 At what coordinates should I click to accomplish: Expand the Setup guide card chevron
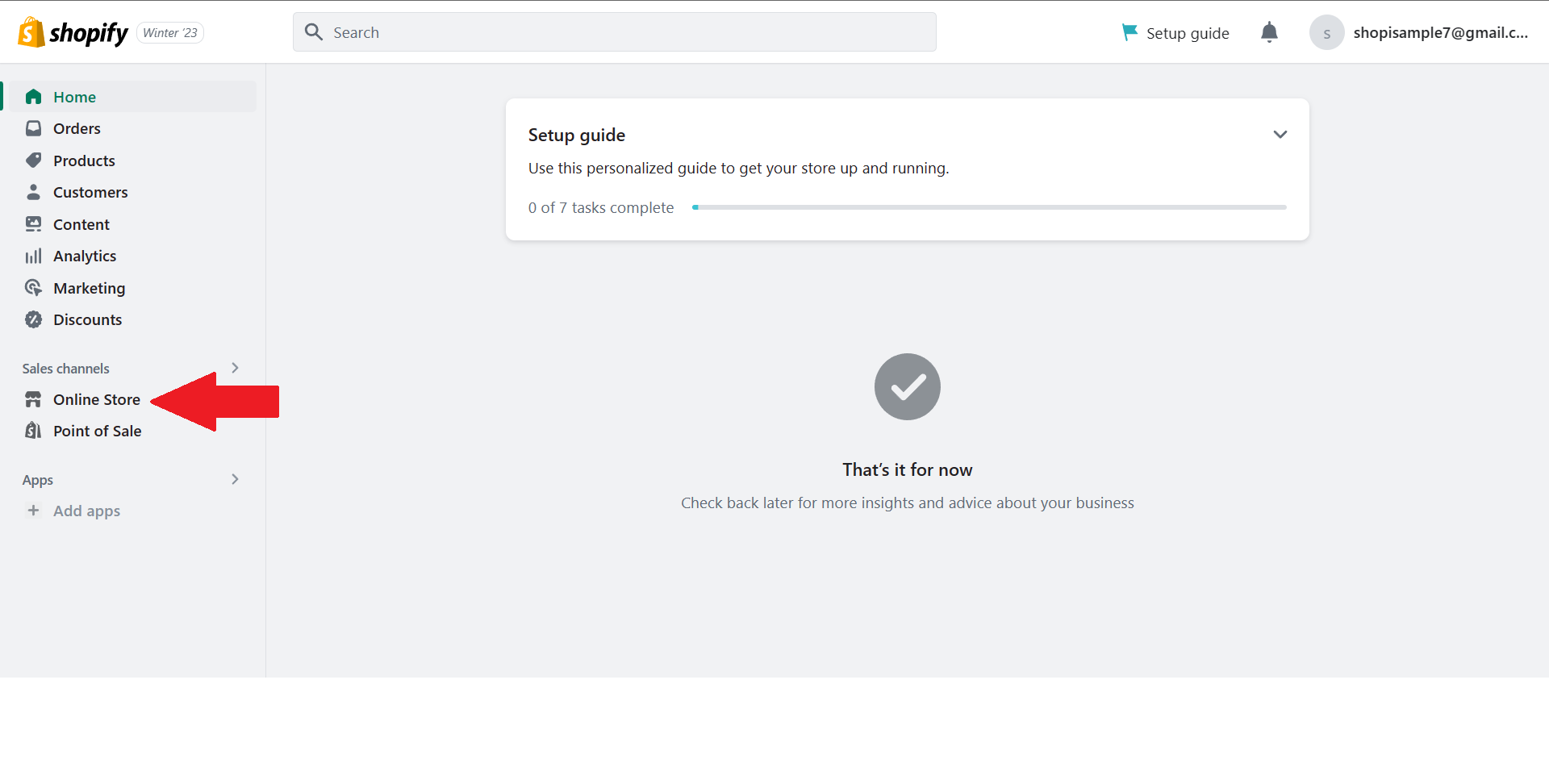(1280, 135)
